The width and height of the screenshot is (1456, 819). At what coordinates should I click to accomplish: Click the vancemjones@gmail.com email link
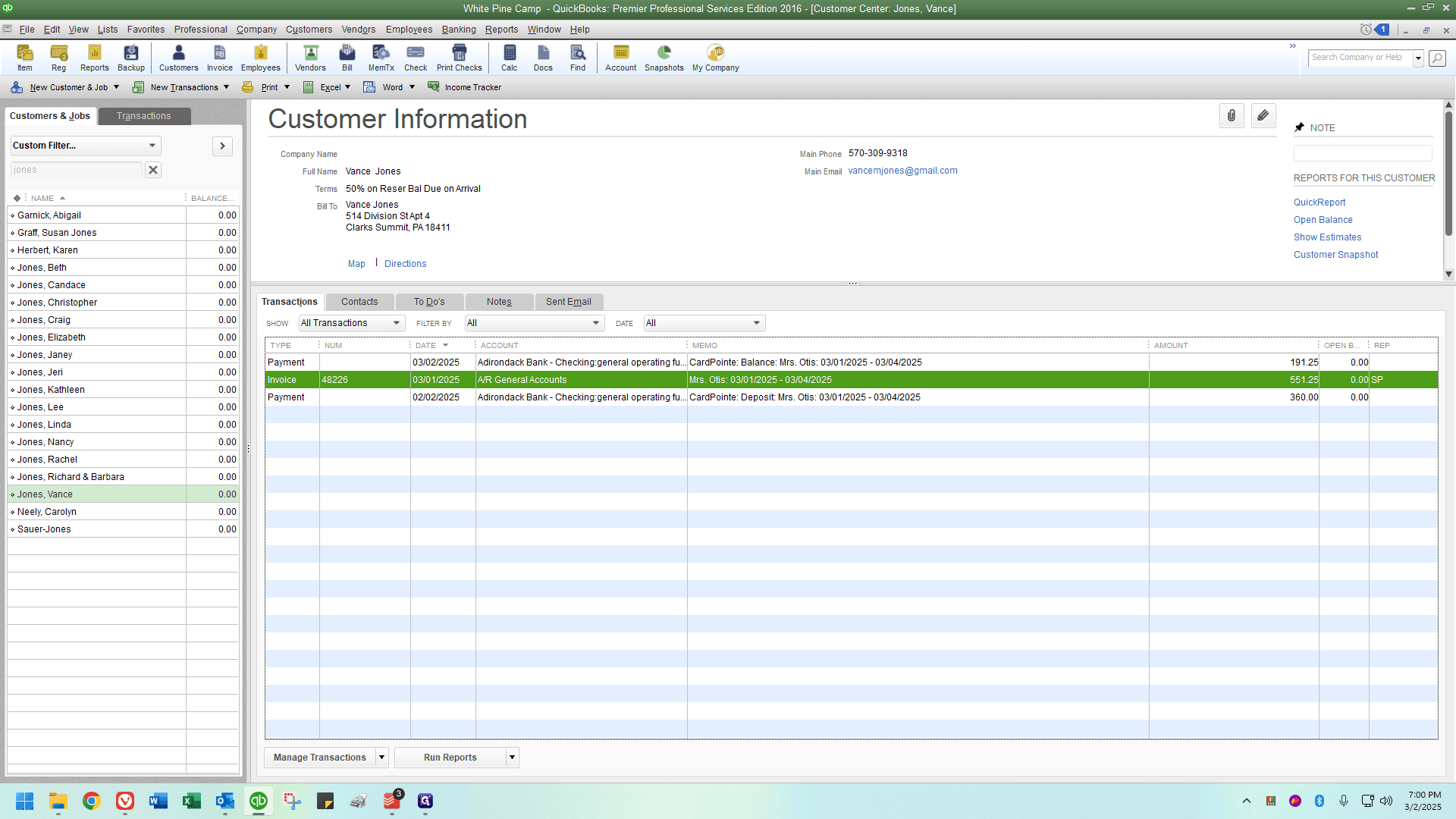coord(903,171)
